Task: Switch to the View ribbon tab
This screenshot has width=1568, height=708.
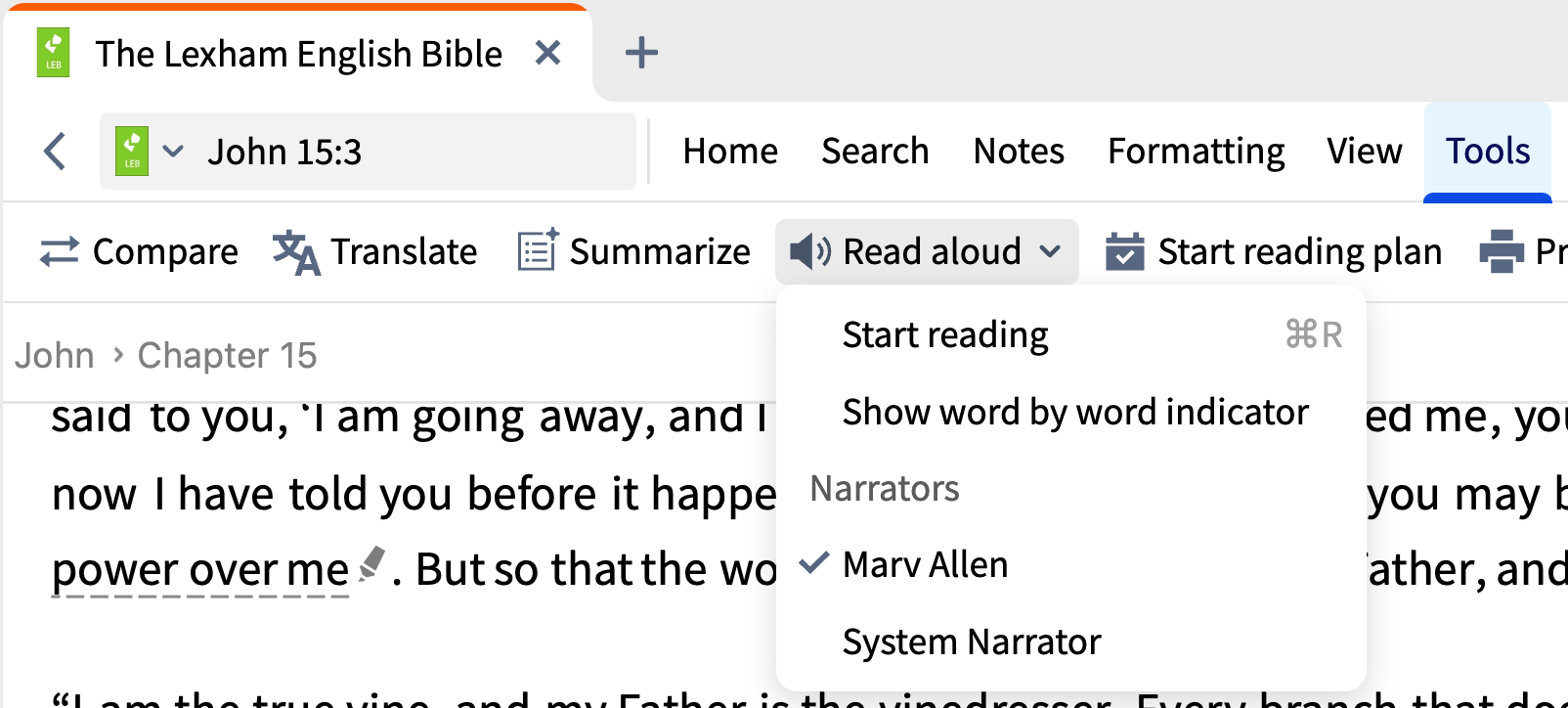Action: pos(1365,152)
